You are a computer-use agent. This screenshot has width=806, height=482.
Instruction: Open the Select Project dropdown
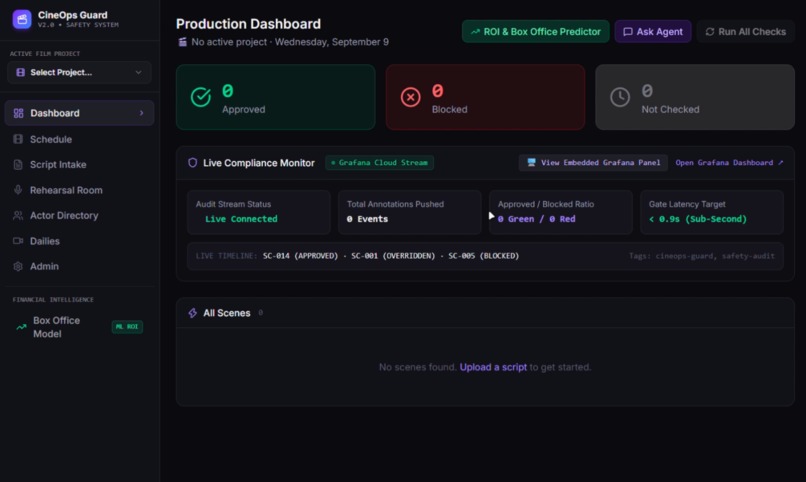pyautogui.click(x=79, y=72)
